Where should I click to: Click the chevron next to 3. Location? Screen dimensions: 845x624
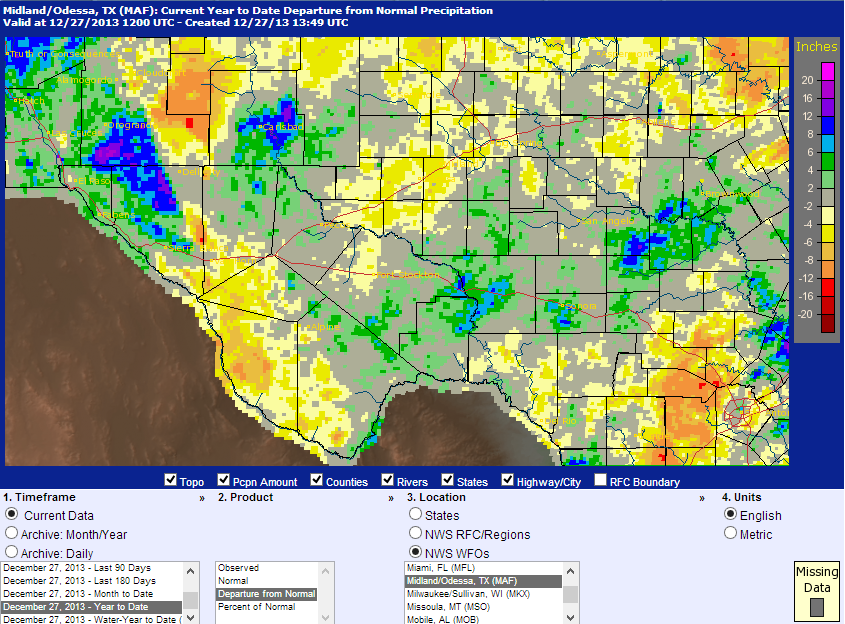[x=700, y=497]
